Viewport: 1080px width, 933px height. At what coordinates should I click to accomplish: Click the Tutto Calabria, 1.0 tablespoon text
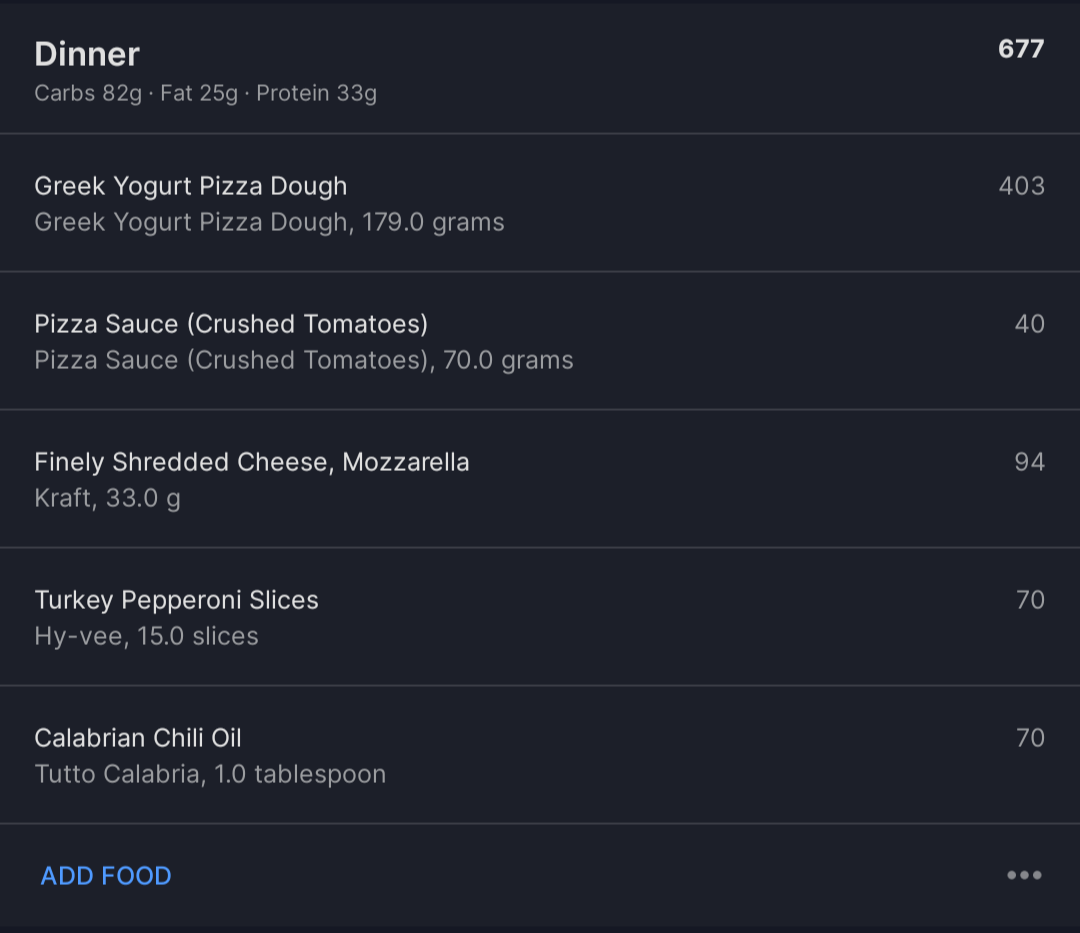click(210, 774)
